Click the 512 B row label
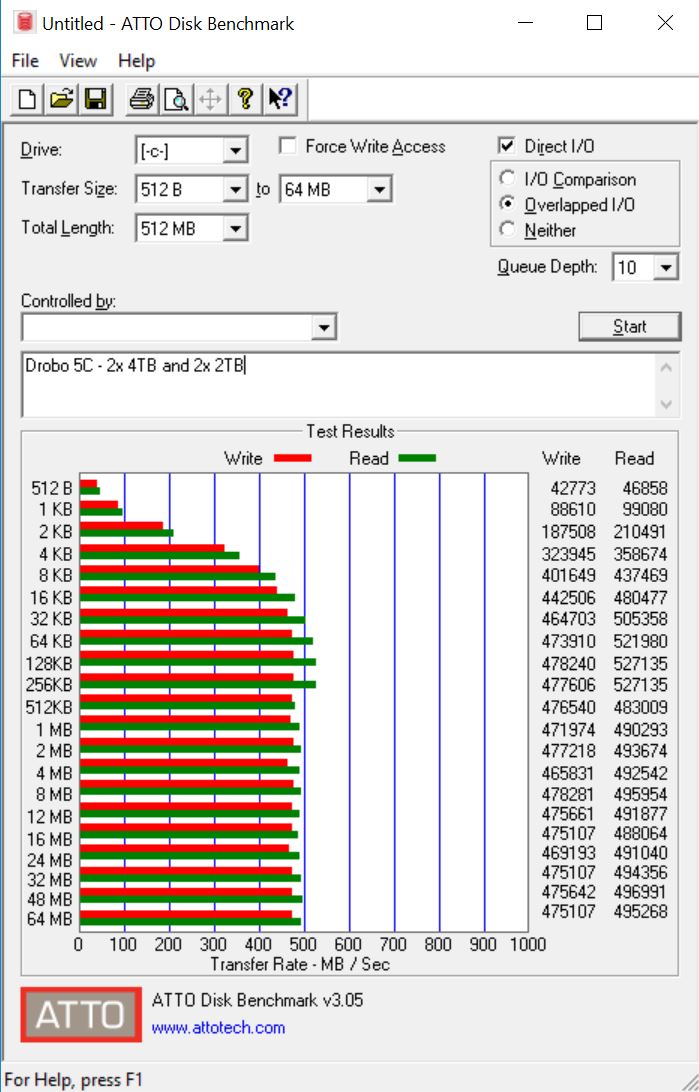 point(52,488)
